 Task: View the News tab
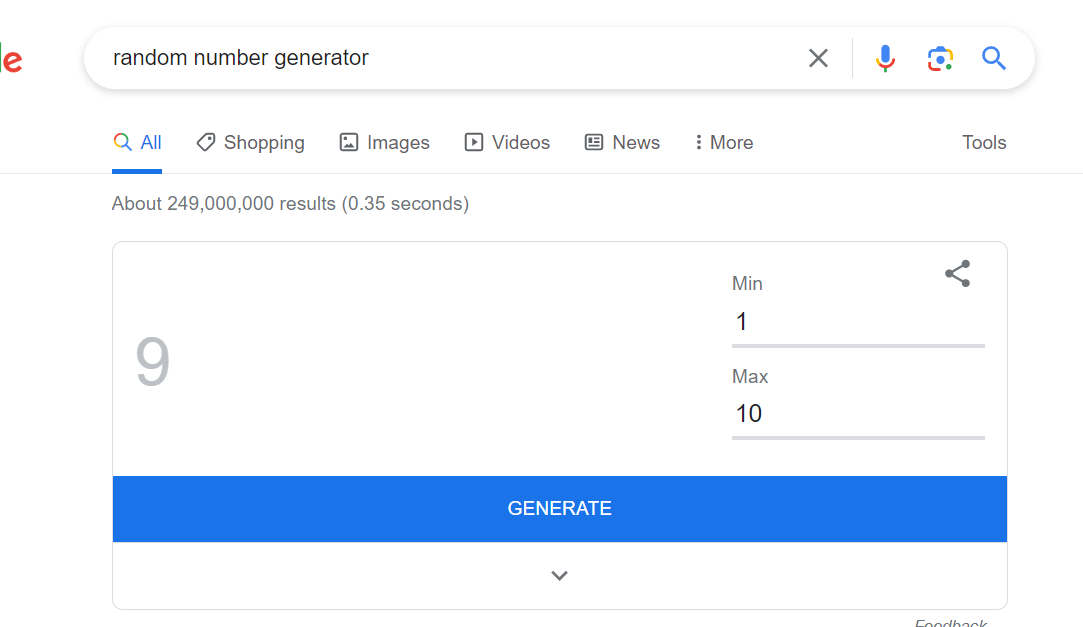[622, 142]
